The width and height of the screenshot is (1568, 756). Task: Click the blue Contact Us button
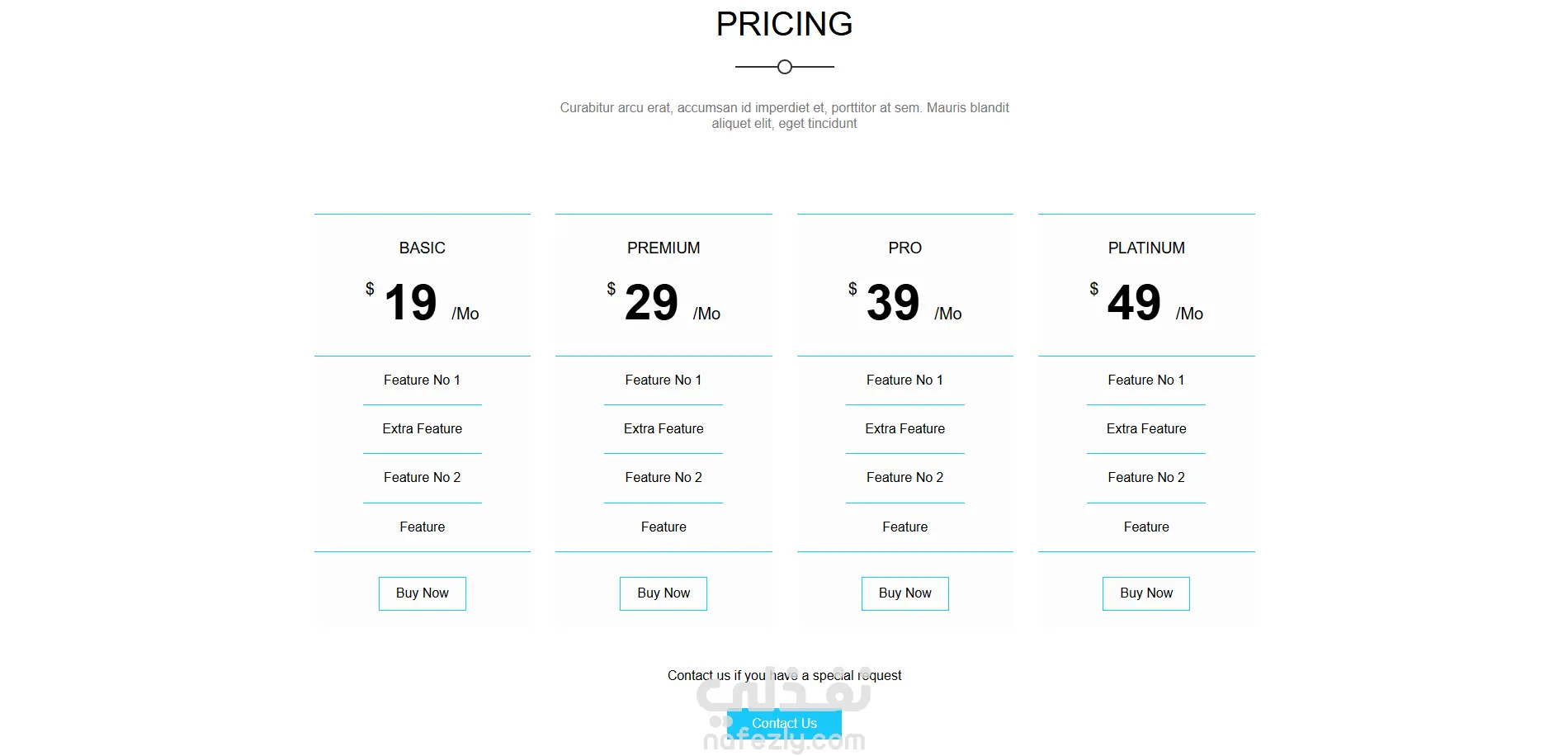[784, 724]
